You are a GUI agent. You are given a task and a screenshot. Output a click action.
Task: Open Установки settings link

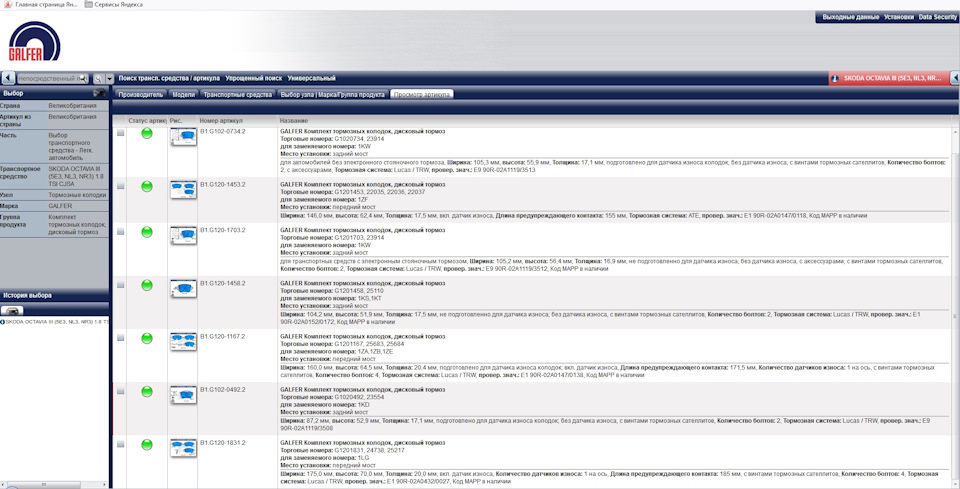click(899, 17)
